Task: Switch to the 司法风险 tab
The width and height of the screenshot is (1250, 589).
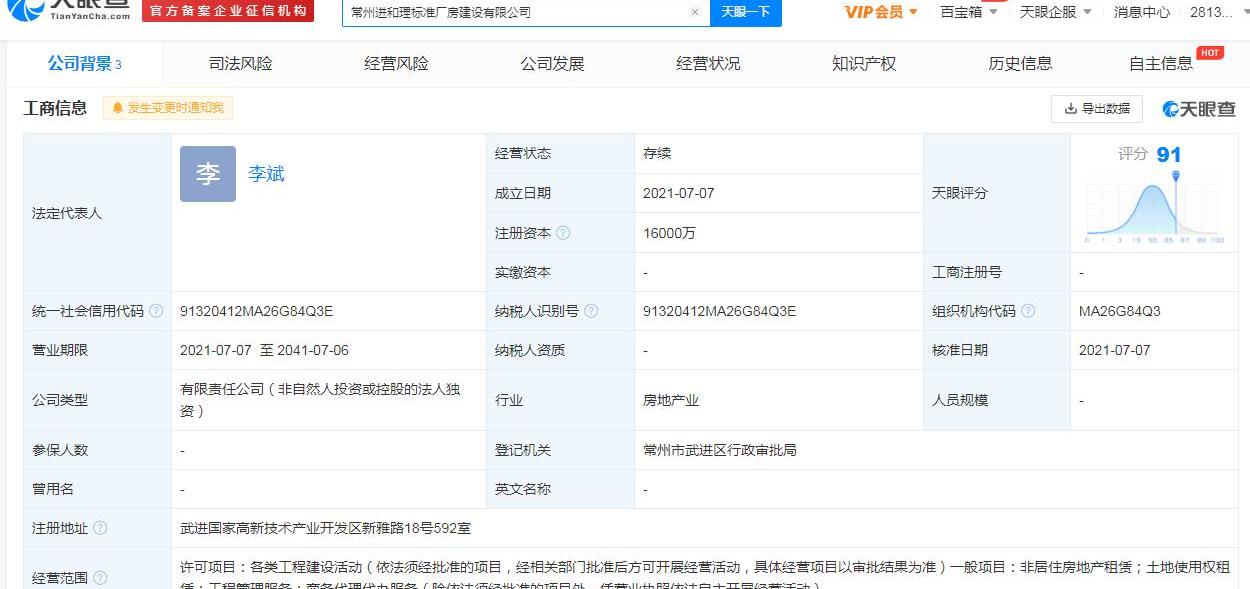Action: (240, 64)
